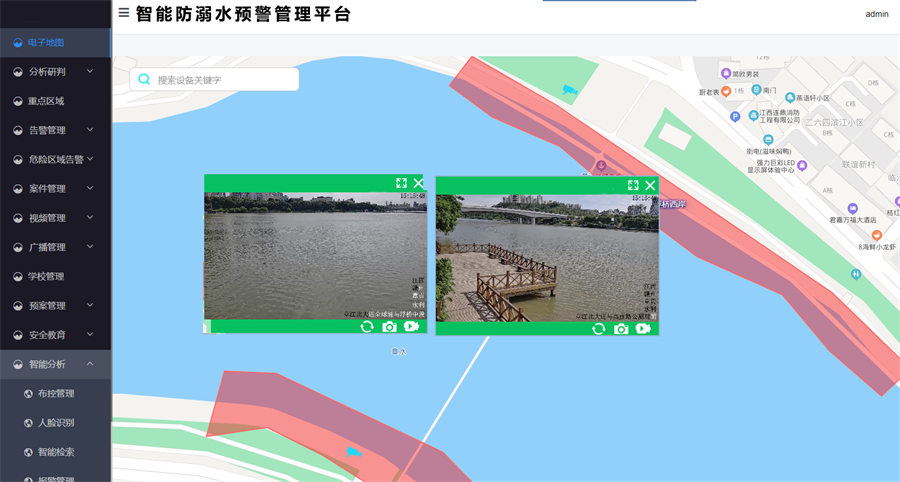Viewport: 900px width, 482px height.
Task: Enter fullscreen on the left video popup
Action: point(401,183)
